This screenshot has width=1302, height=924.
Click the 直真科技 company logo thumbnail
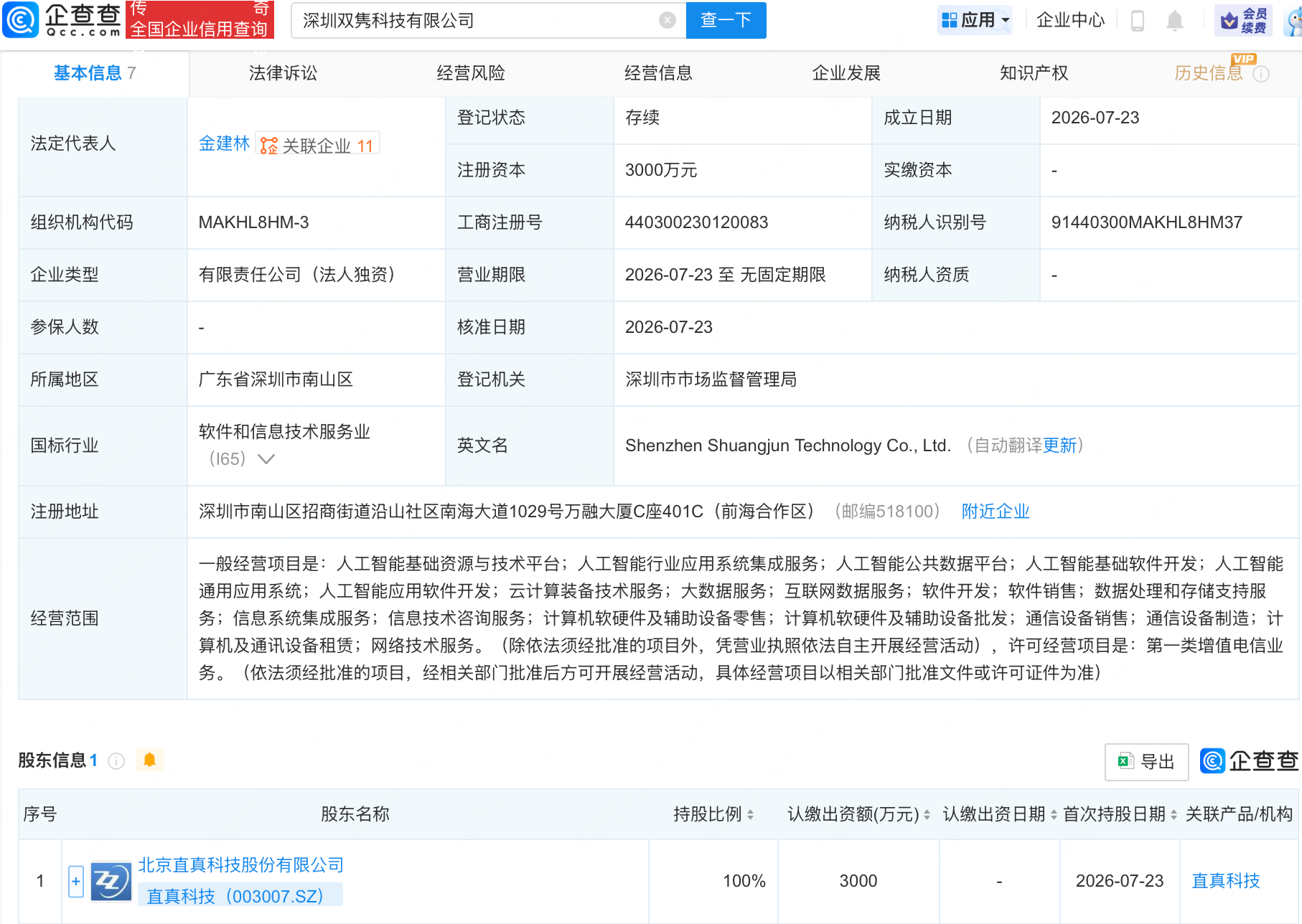(111, 882)
